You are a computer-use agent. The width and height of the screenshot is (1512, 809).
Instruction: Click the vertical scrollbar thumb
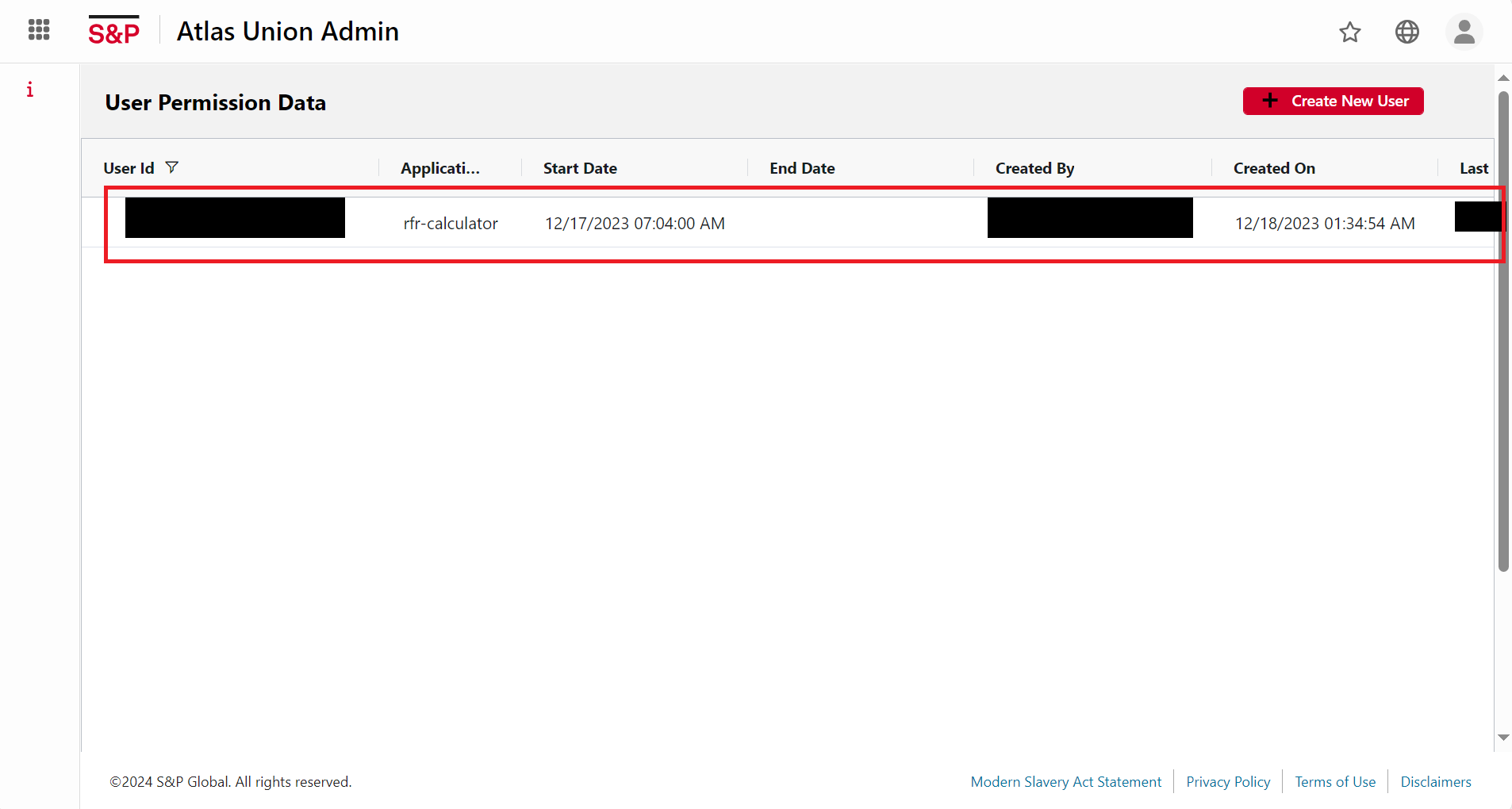coord(1503,332)
